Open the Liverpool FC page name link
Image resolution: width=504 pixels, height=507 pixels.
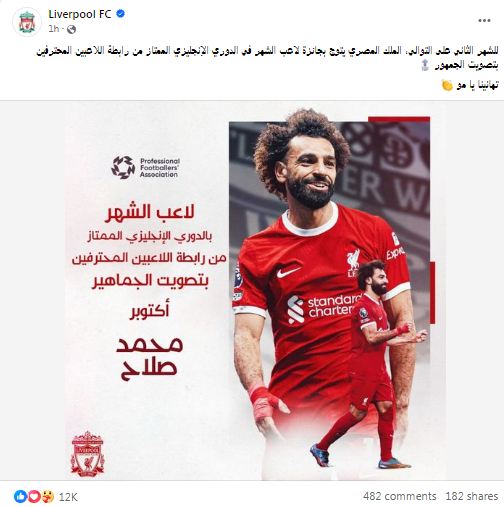pyautogui.click(x=80, y=14)
